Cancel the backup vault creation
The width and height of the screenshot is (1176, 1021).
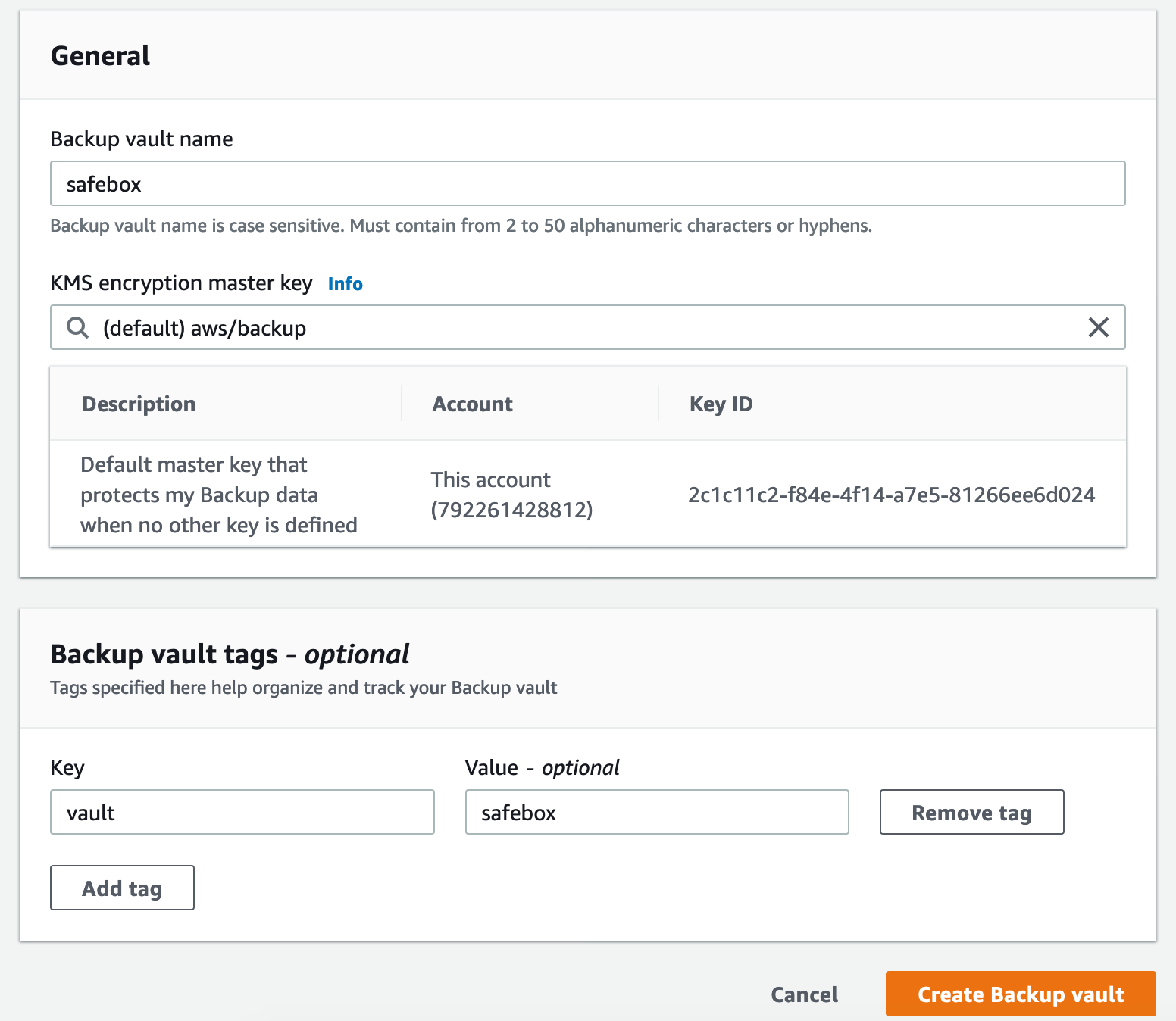coord(804,994)
